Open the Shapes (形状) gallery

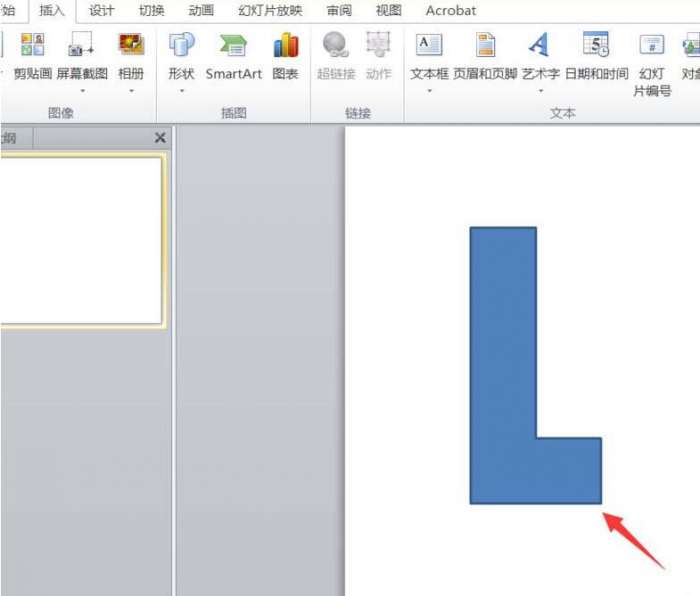coord(182,56)
